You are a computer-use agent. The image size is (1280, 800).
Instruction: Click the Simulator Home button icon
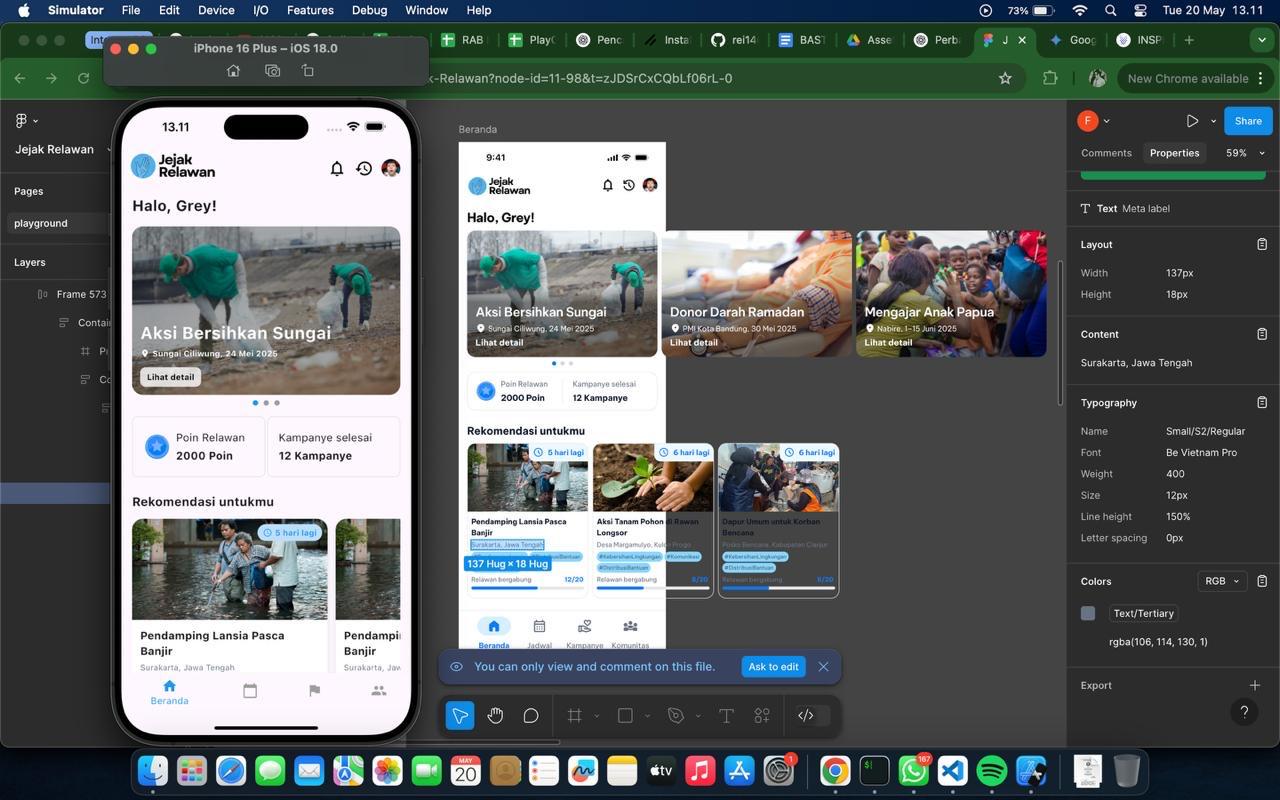tap(233, 71)
